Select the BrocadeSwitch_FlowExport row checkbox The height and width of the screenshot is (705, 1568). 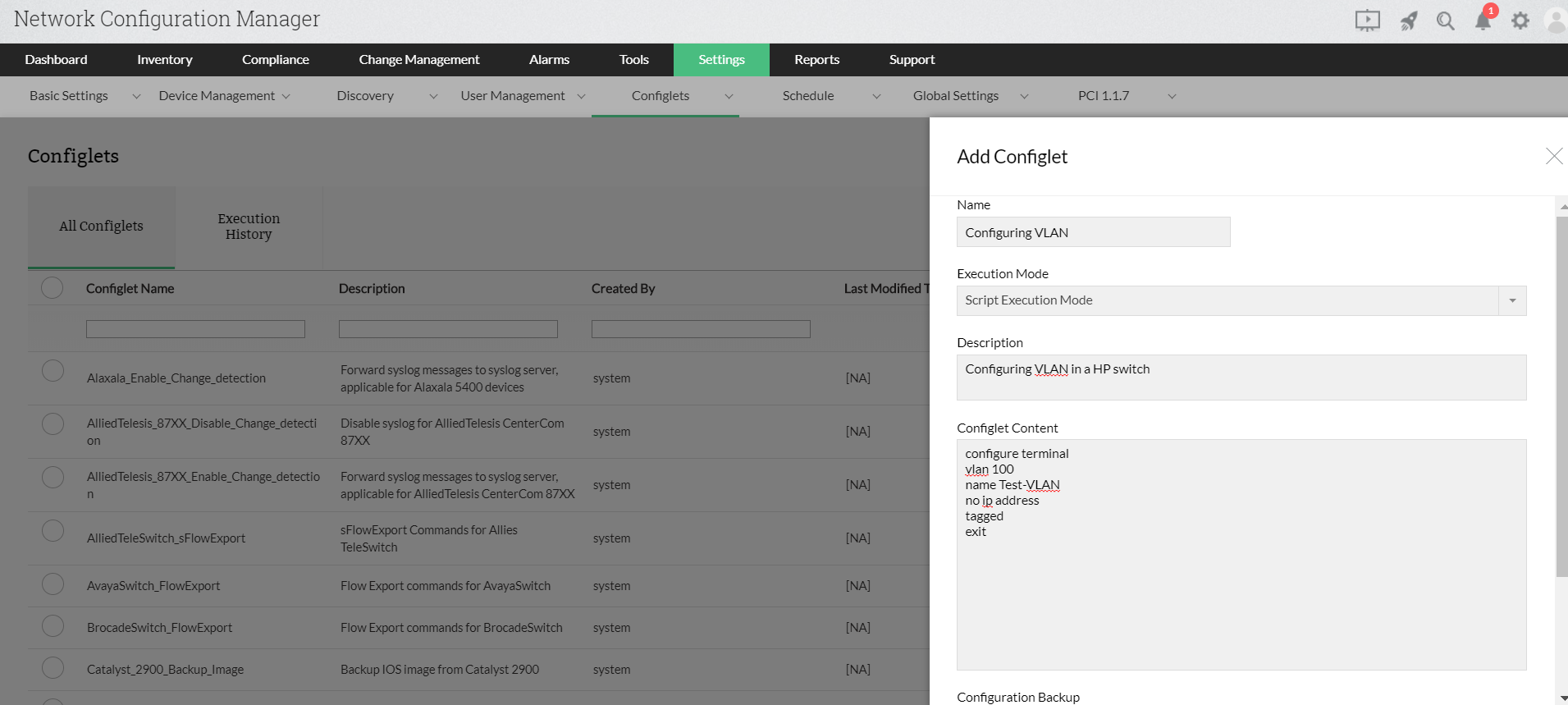[x=53, y=626]
